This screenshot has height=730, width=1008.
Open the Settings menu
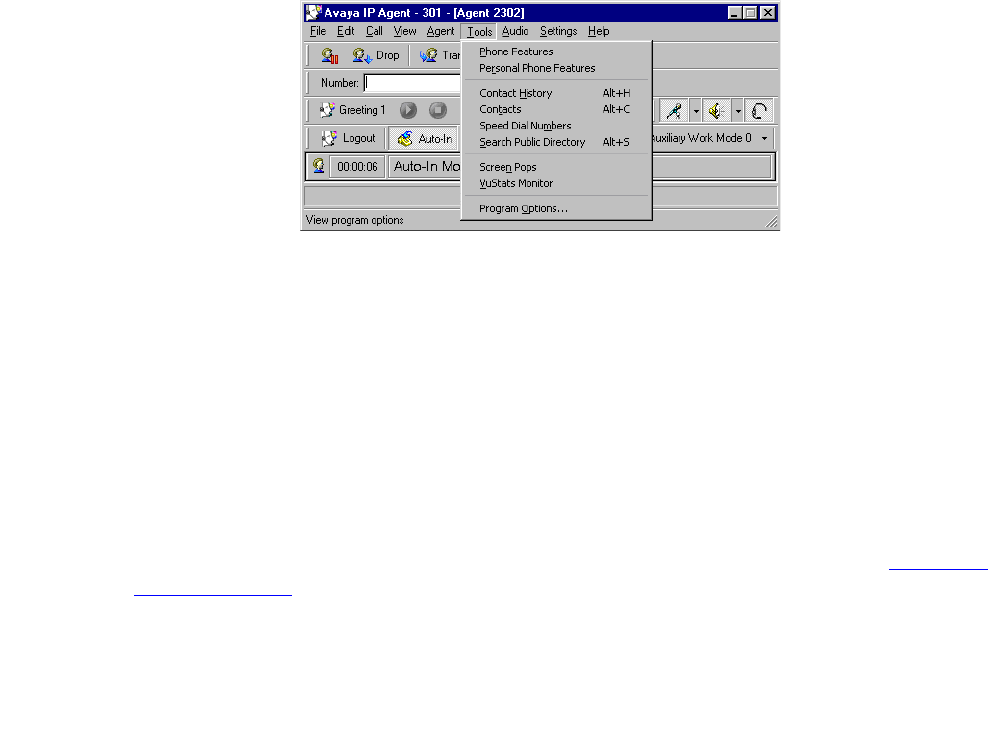point(558,31)
